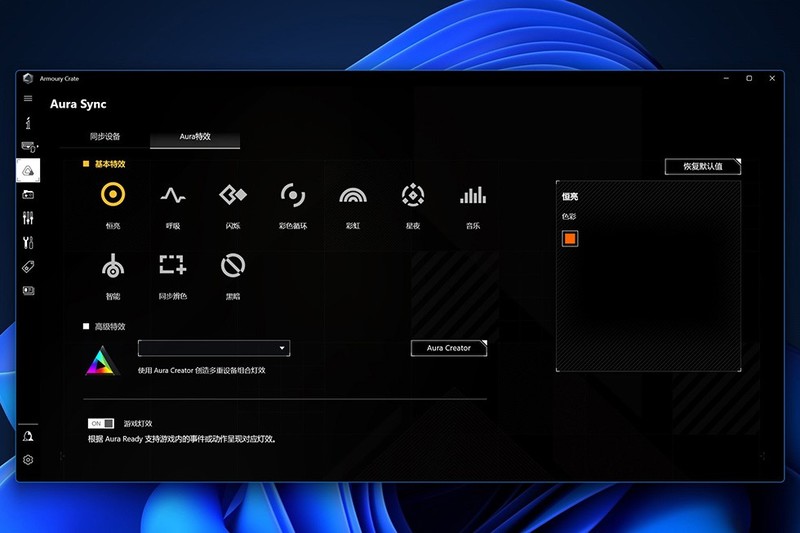Switch to the 同步设备 tab
This screenshot has width=800, height=533.
[105, 136]
